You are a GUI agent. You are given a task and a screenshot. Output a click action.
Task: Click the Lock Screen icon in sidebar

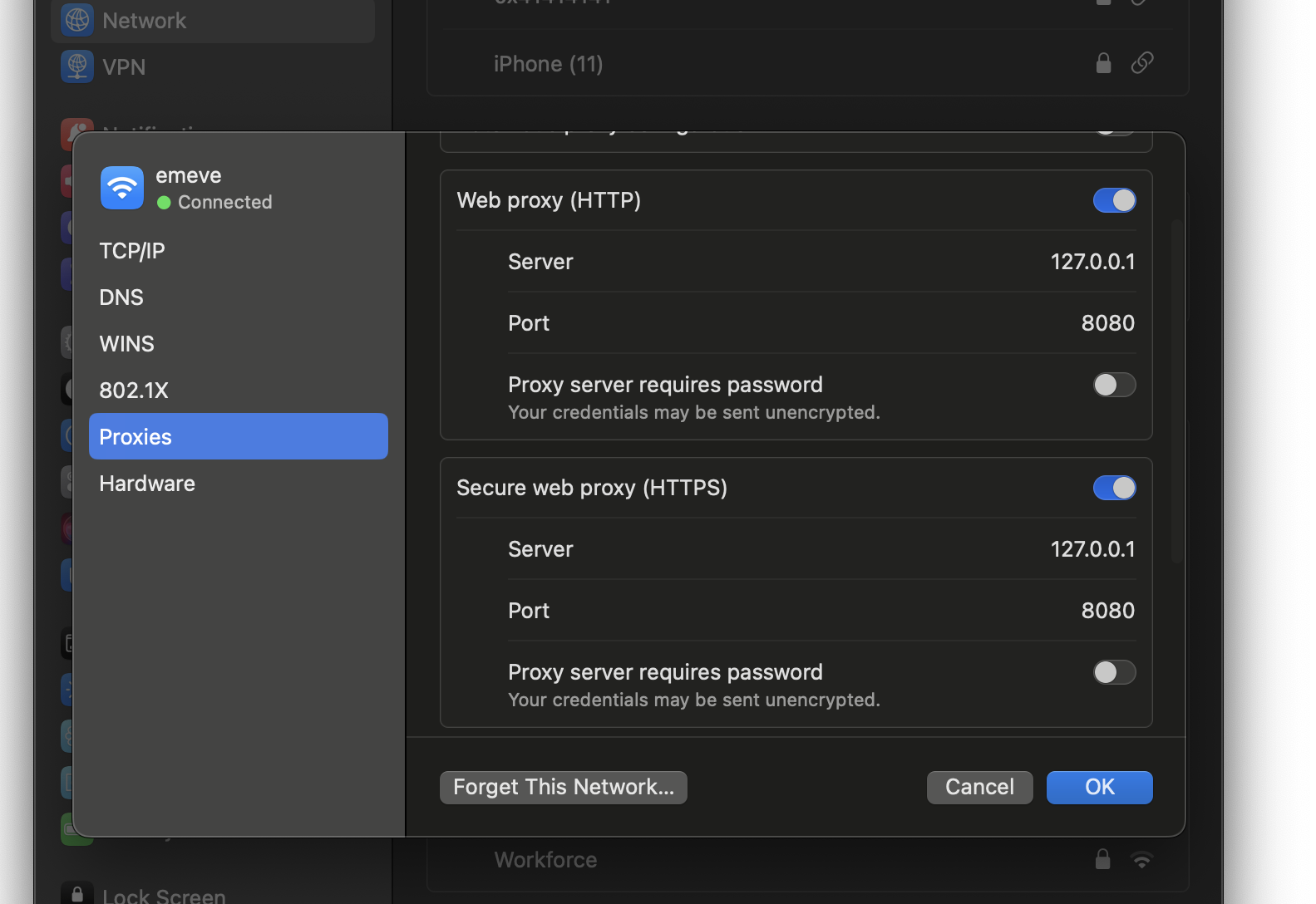77,894
